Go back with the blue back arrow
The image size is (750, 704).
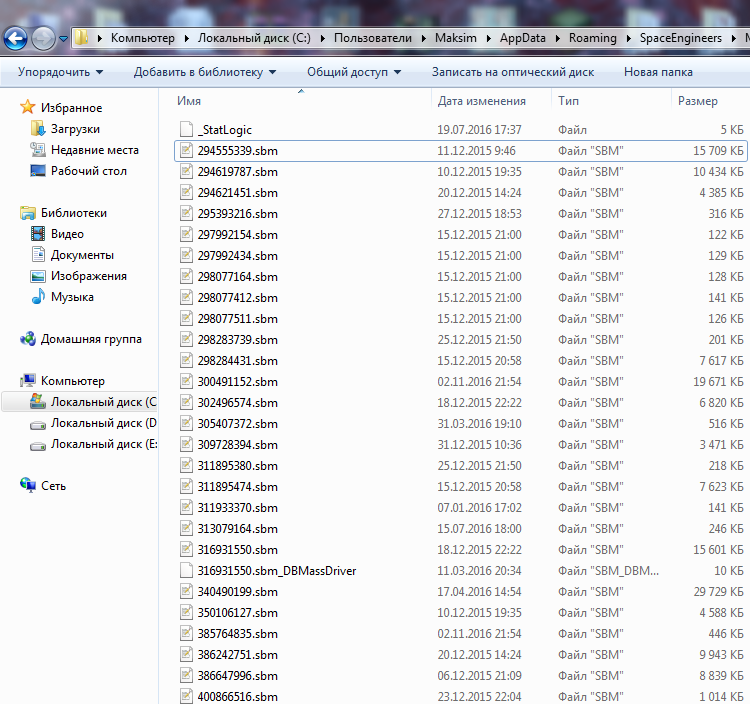[x=15, y=38]
